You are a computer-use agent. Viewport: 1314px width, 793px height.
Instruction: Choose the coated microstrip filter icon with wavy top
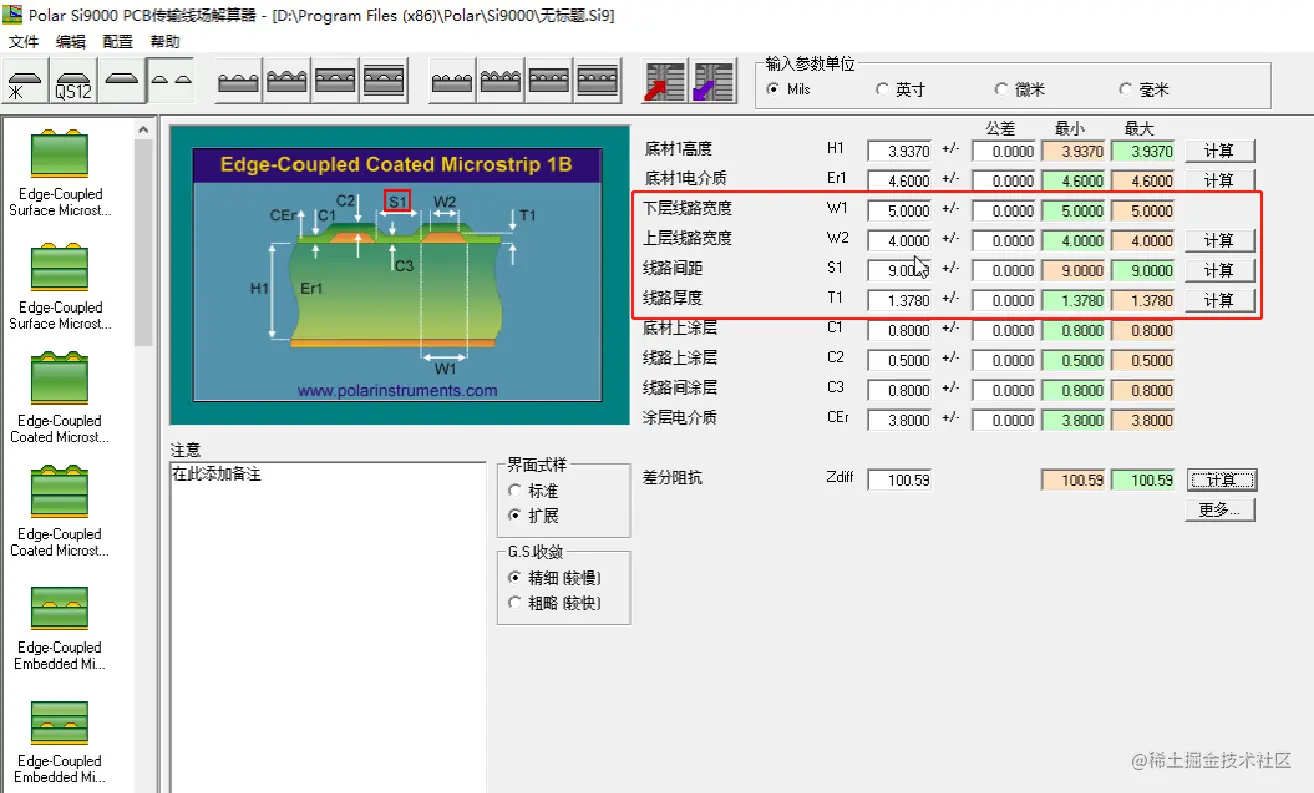tap(287, 81)
